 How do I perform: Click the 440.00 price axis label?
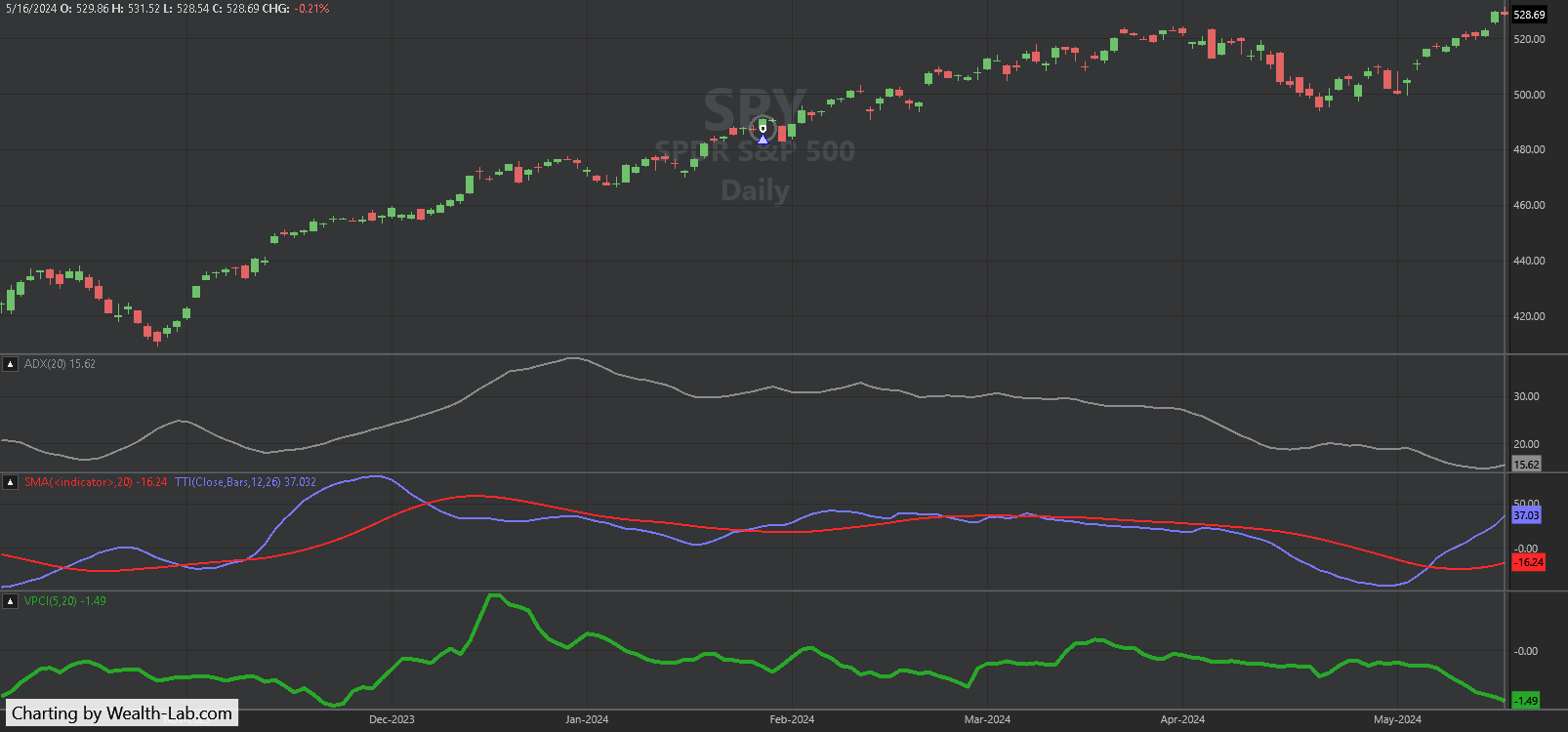pyautogui.click(x=1529, y=261)
